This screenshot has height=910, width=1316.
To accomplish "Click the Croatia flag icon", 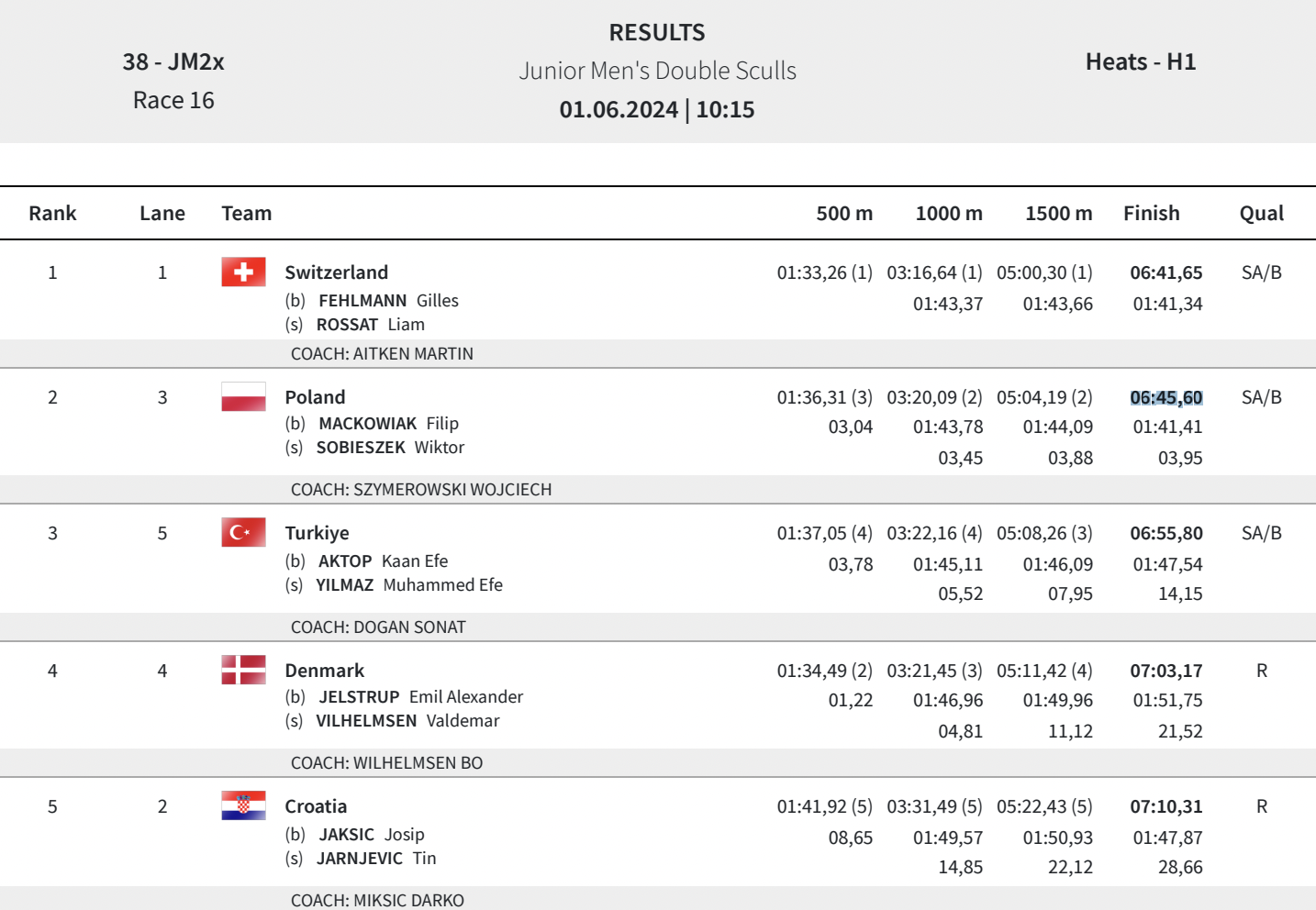I will [243, 806].
